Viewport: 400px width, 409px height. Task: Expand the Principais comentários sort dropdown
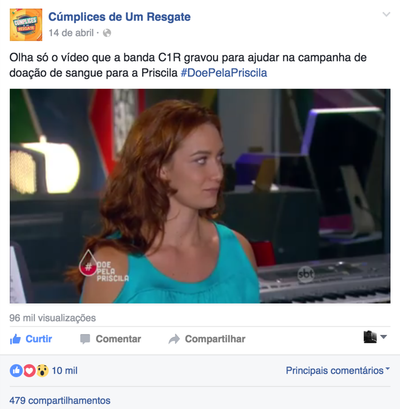[x=337, y=370]
